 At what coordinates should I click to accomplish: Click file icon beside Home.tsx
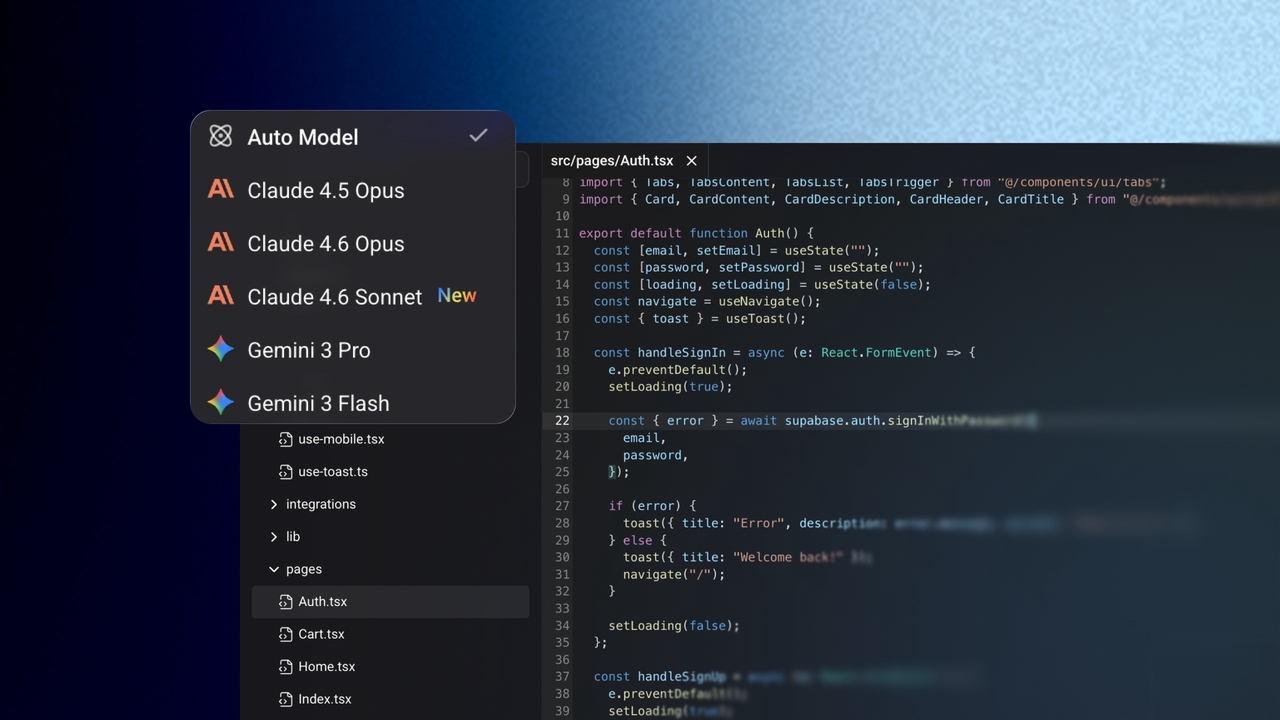point(285,666)
